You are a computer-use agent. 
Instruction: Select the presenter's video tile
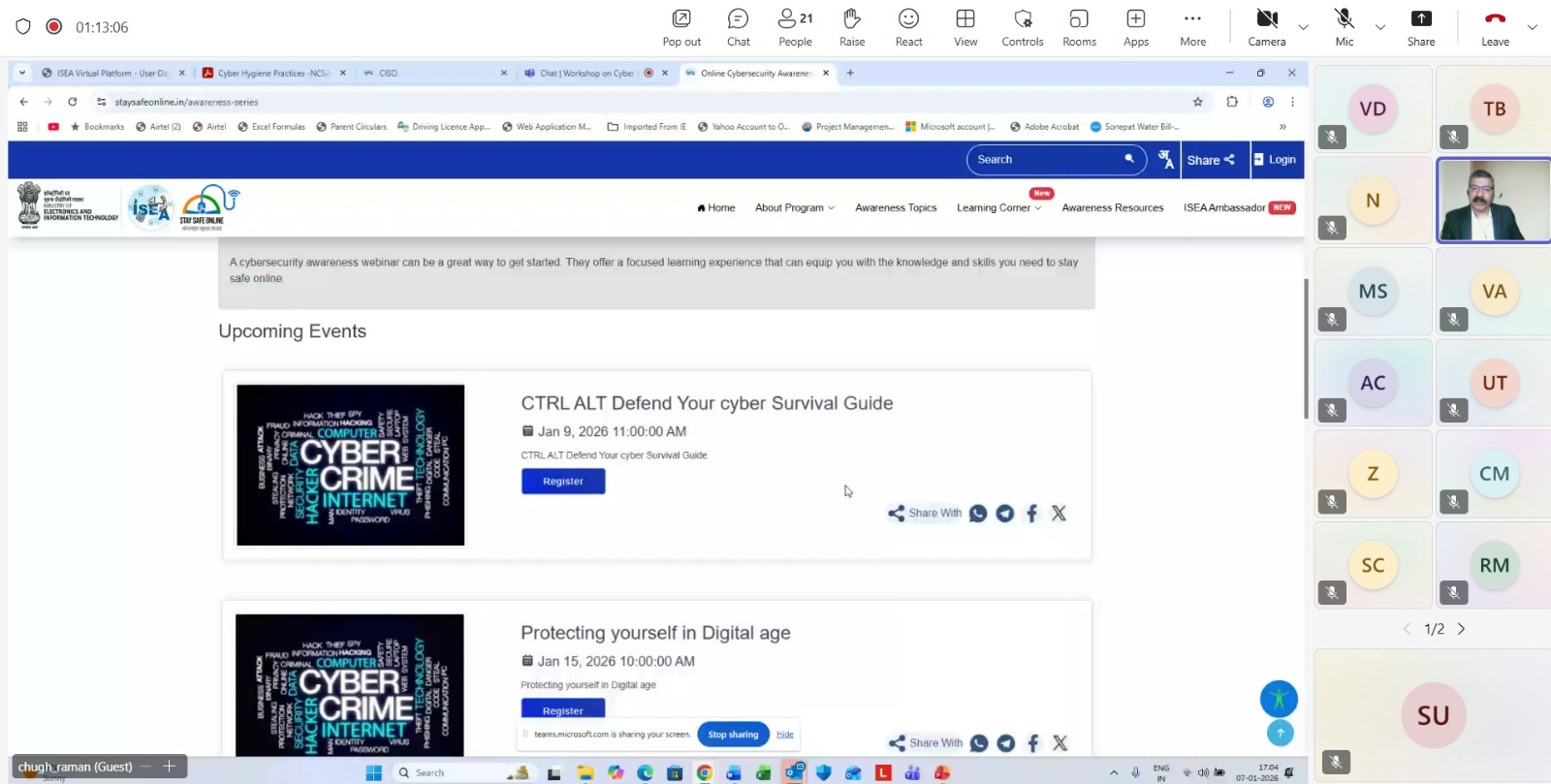point(1493,201)
